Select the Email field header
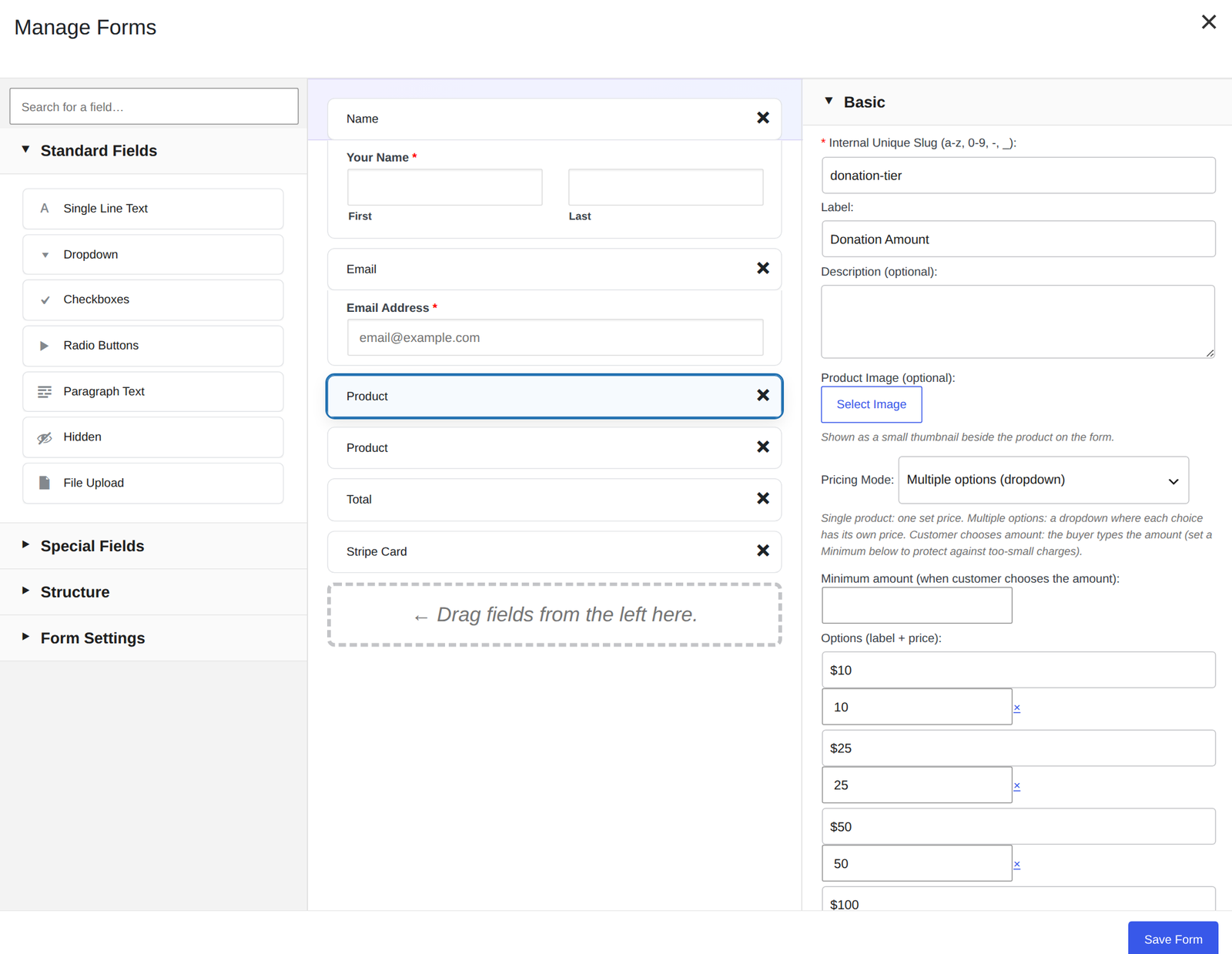1232x954 pixels. pos(554,269)
